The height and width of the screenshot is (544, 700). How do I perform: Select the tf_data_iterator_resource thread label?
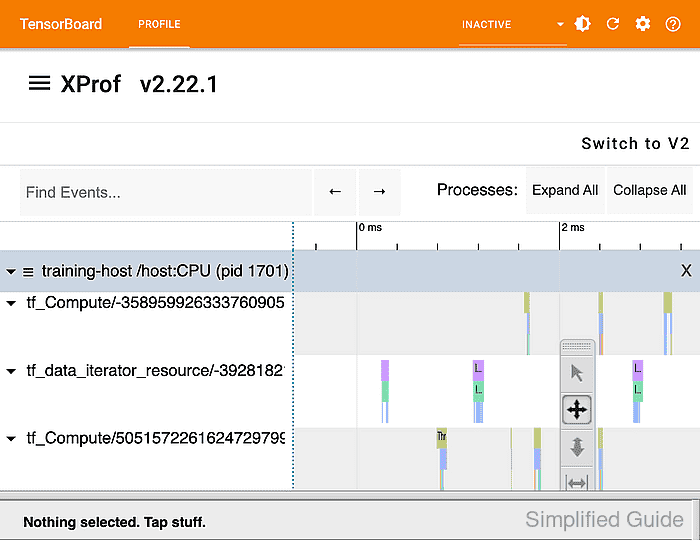[155, 370]
